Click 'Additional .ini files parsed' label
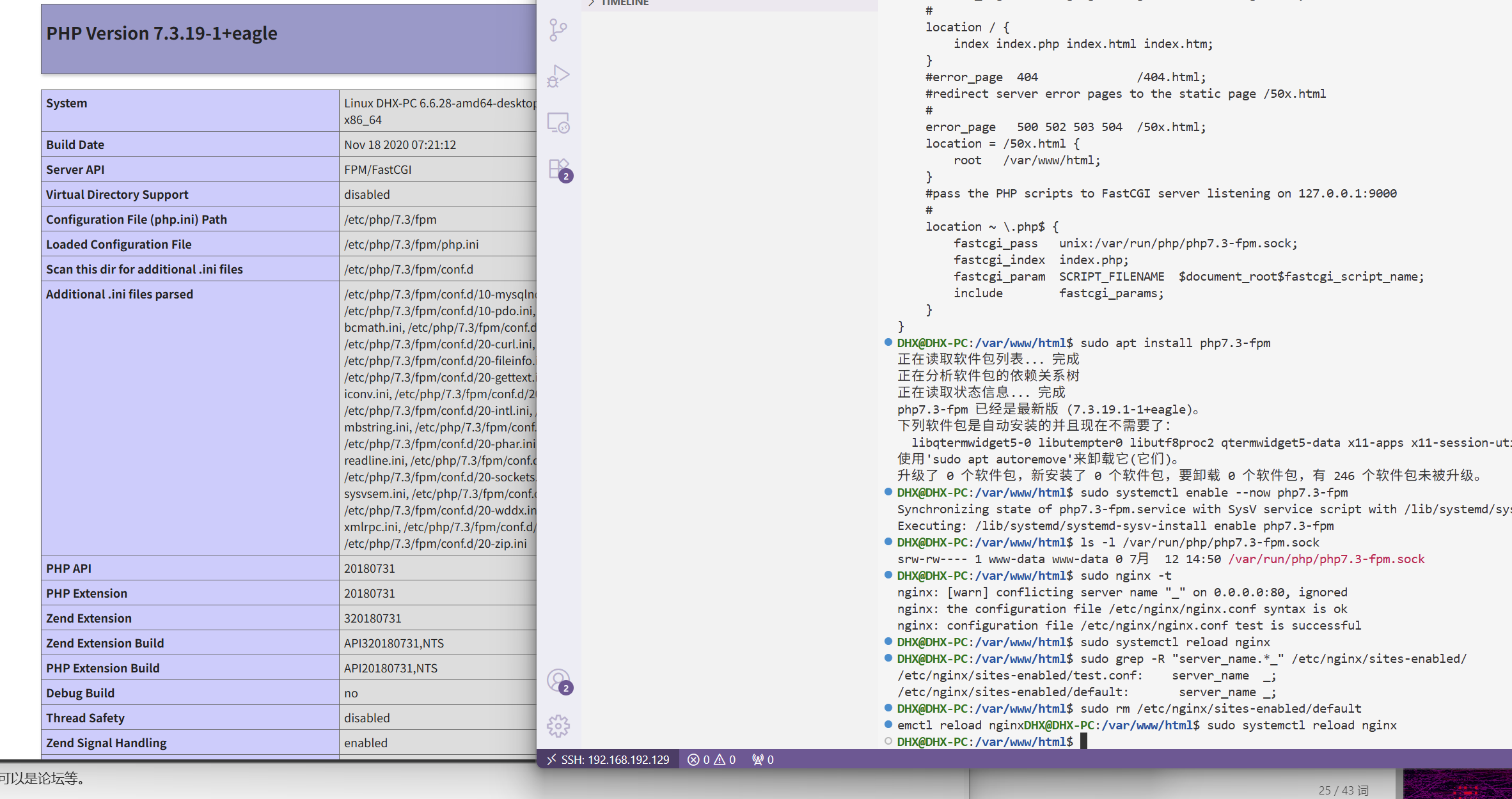The height and width of the screenshot is (799, 1512). [x=120, y=294]
